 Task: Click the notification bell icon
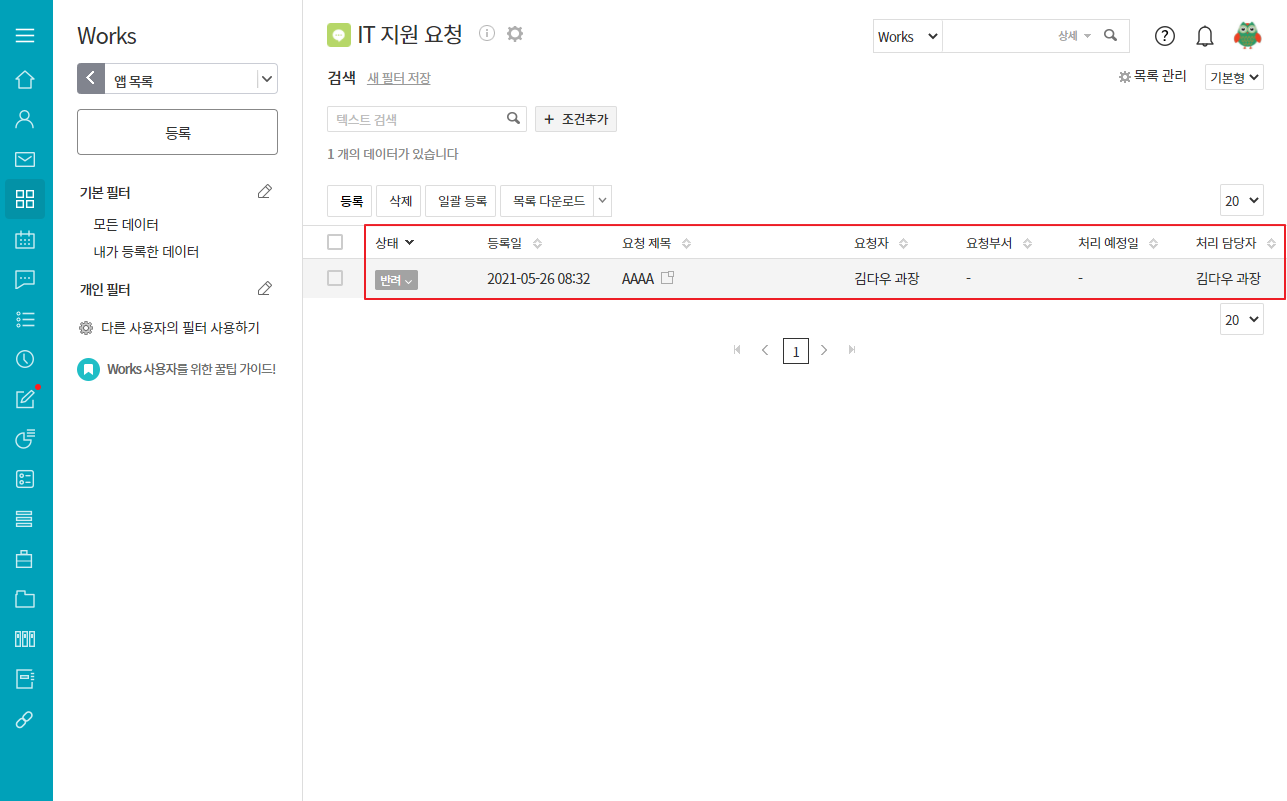click(1205, 36)
